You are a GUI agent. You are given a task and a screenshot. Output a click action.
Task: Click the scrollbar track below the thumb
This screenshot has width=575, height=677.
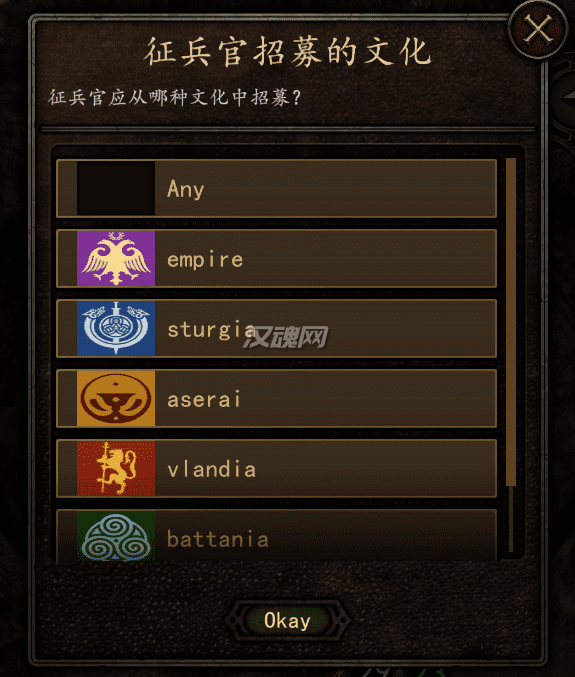click(x=511, y=518)
